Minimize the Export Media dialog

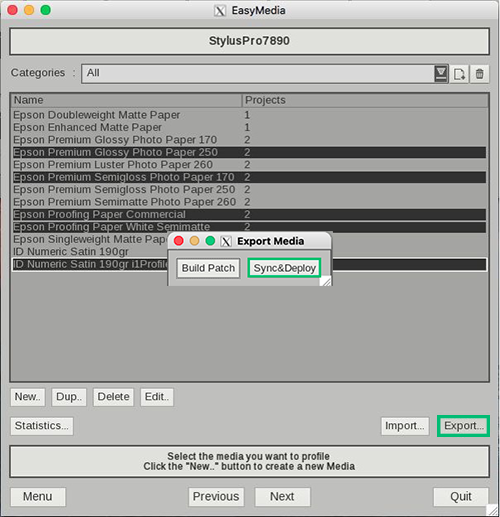click(194, 241)
